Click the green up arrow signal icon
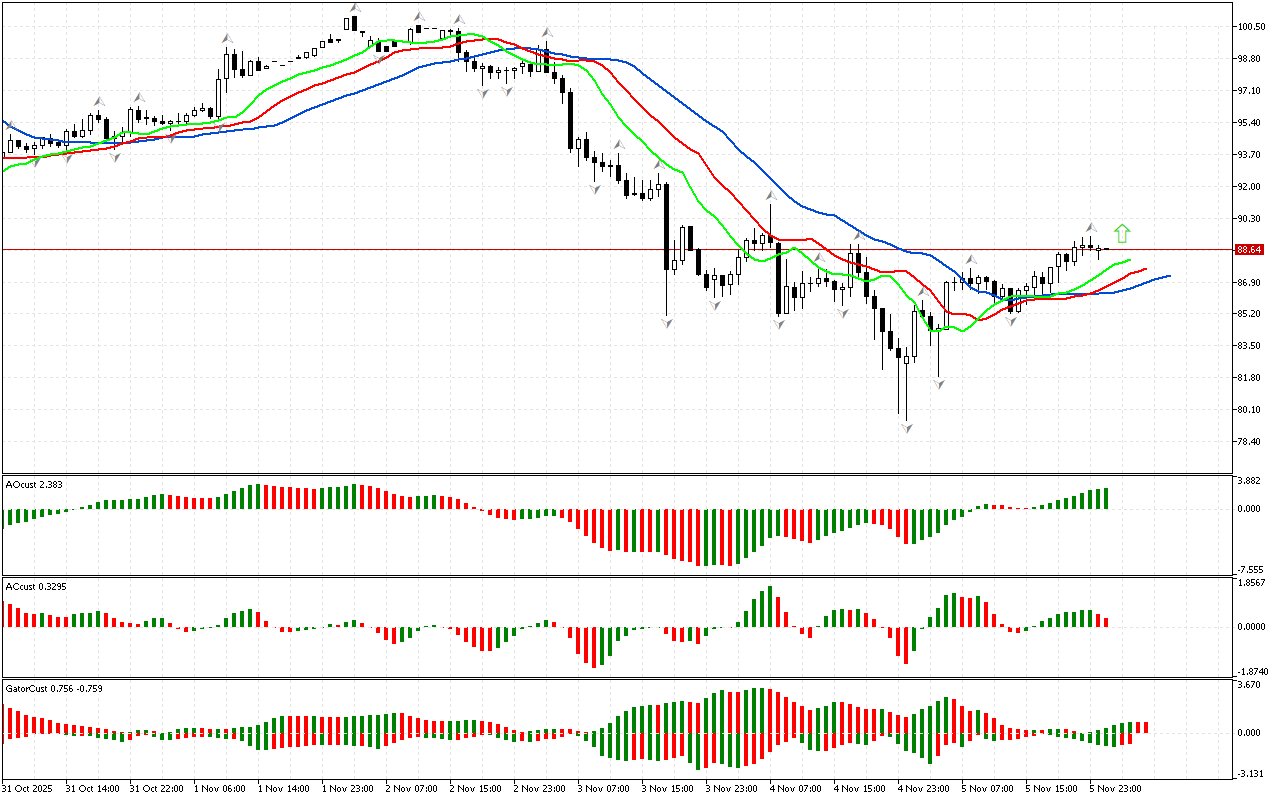This screenshot has width=1280, height=800. [x=1122, y=234]
